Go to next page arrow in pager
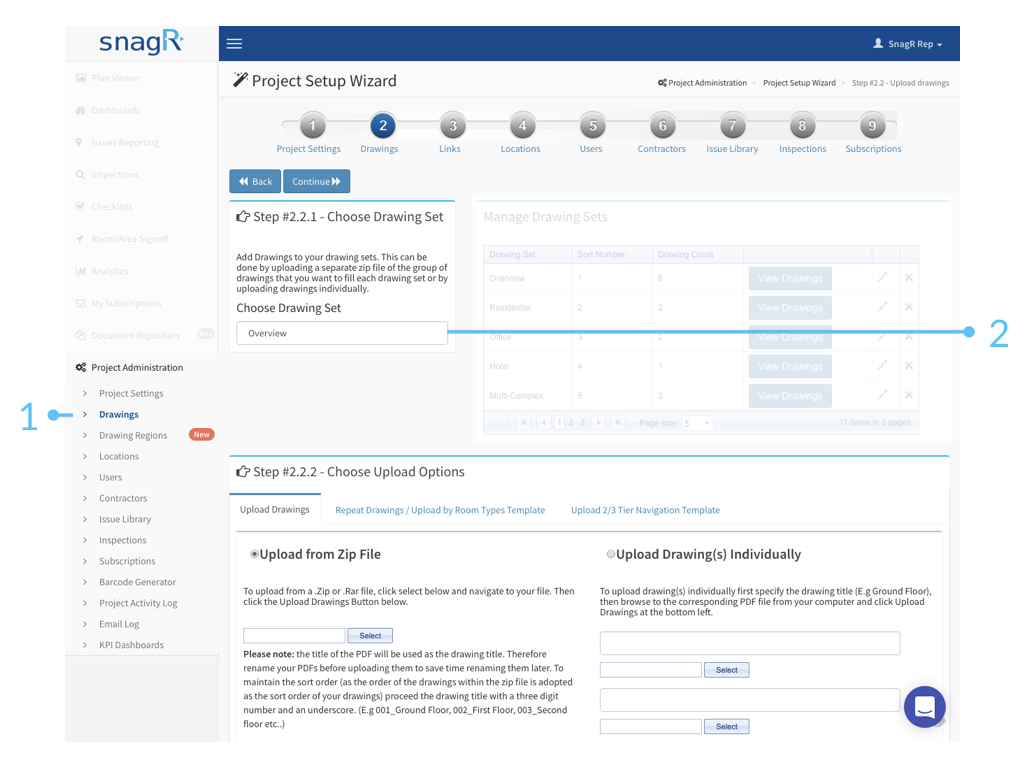 (x=598, y=423)
